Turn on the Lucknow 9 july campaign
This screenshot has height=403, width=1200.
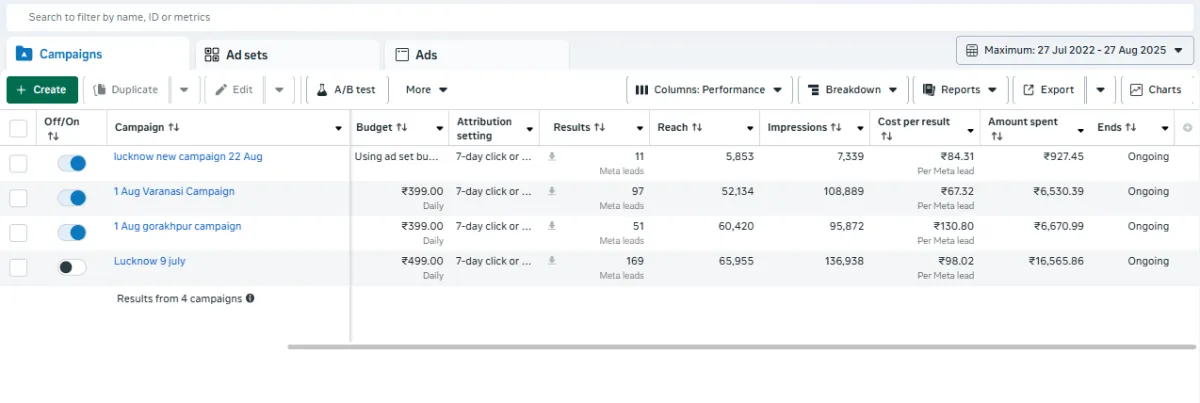72,267
